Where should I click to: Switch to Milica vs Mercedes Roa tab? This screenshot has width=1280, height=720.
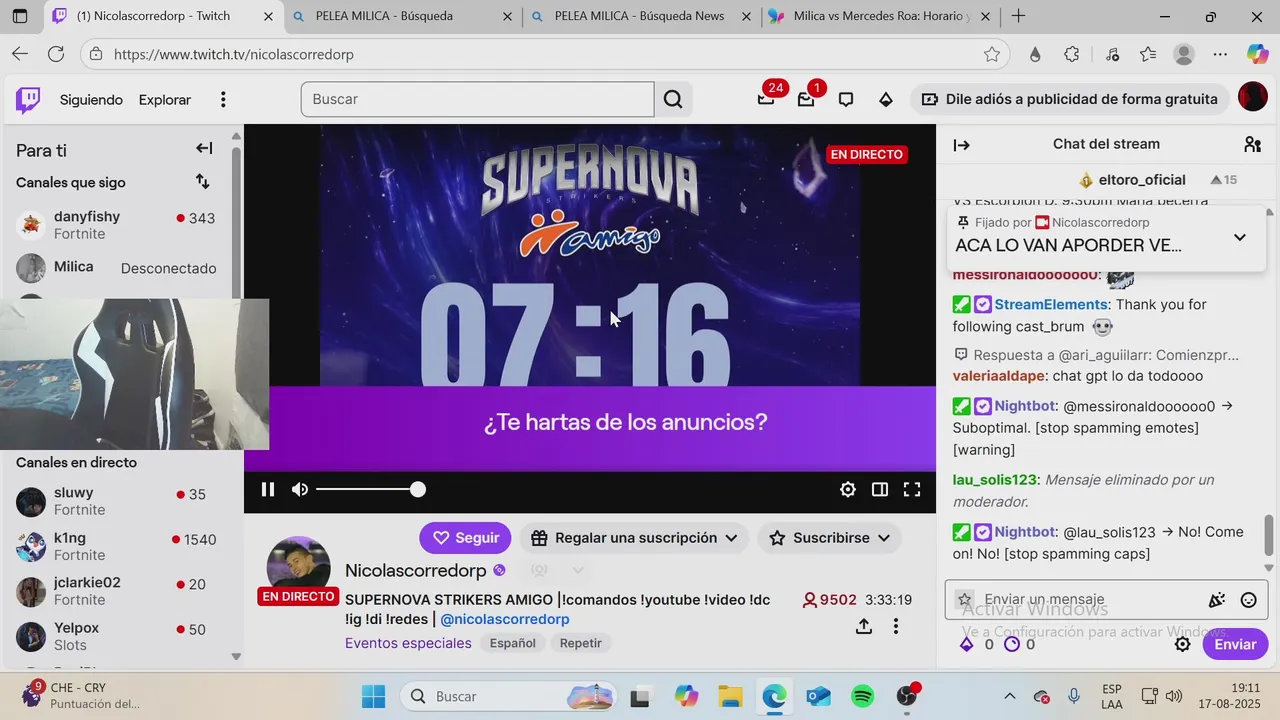[880, 16]
